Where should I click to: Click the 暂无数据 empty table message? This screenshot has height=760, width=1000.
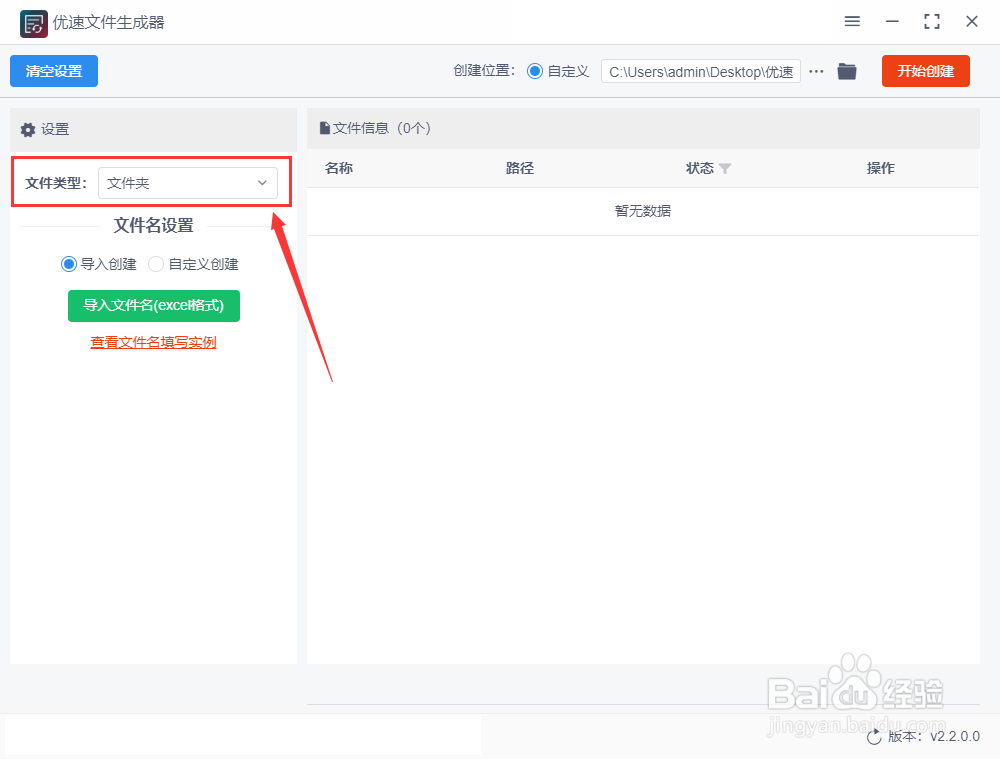(643, 211)
